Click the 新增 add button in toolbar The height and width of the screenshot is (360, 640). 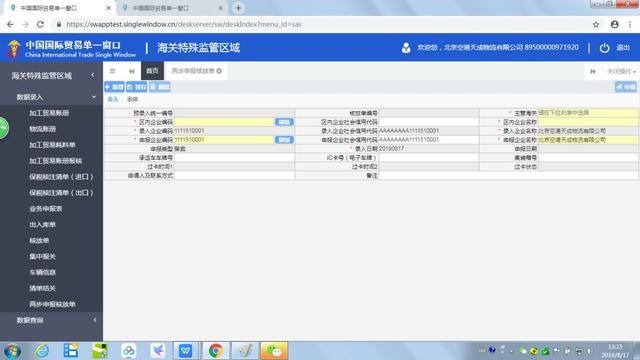(x=114, y=87)
